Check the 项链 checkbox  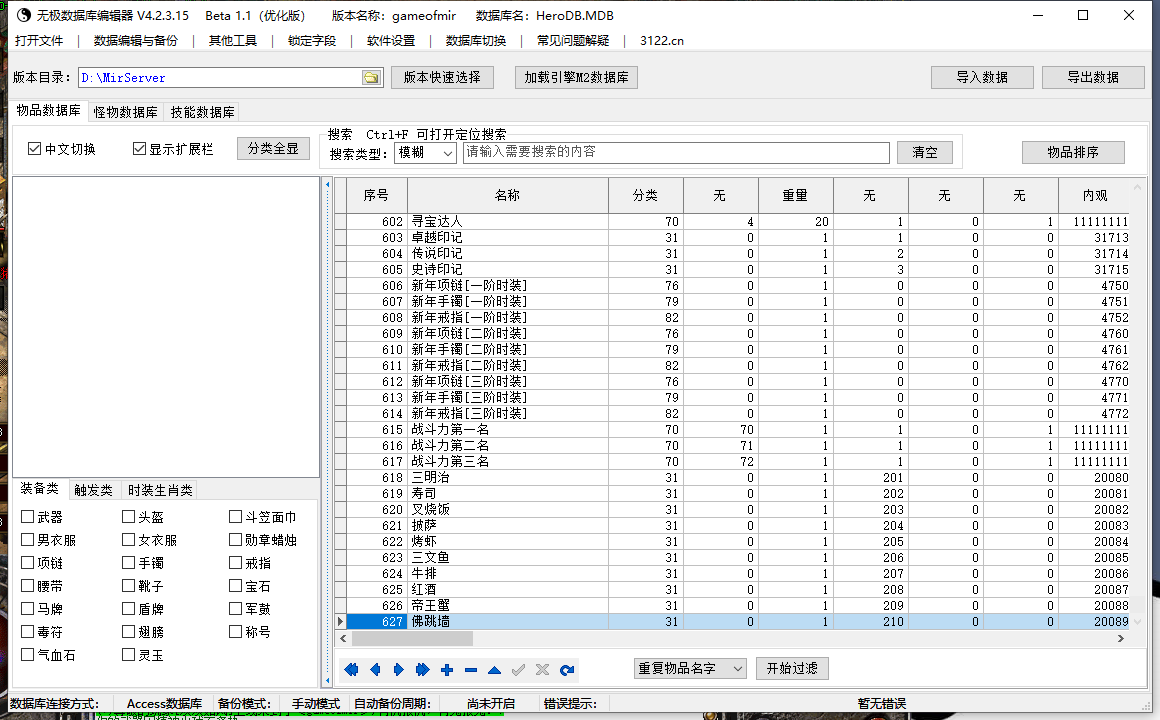click(x=27, y=562)
